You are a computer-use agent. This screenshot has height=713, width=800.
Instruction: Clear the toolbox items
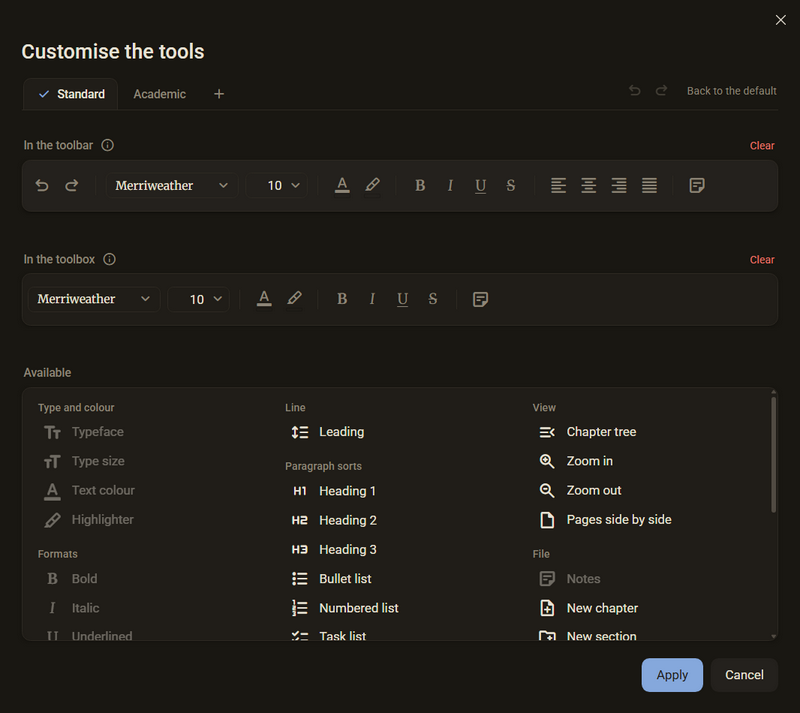click(x=762, y=260)
